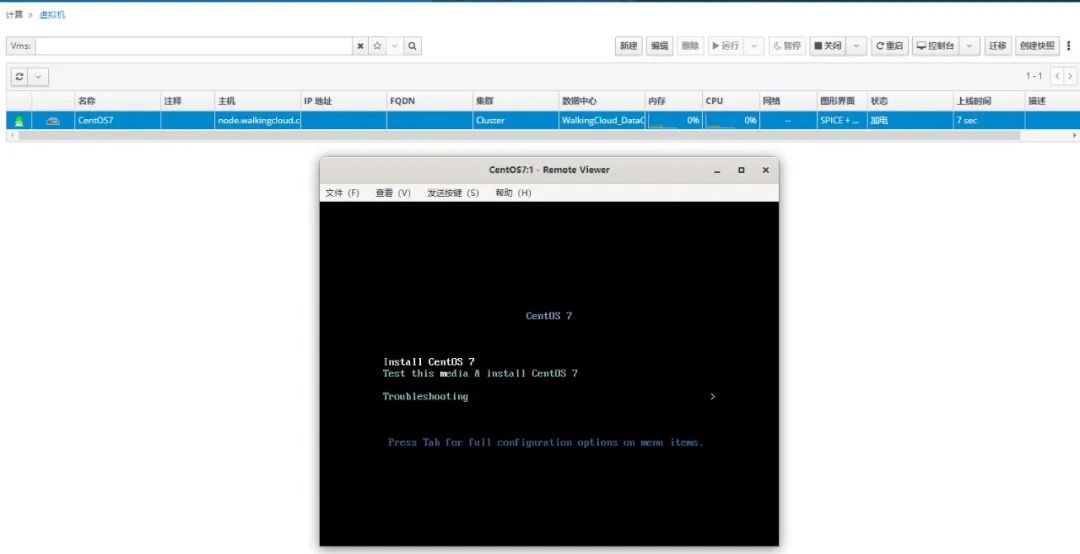Bookmark search using the star icon
Viewport: 1080px width, 554px height.
coord(377,46)
